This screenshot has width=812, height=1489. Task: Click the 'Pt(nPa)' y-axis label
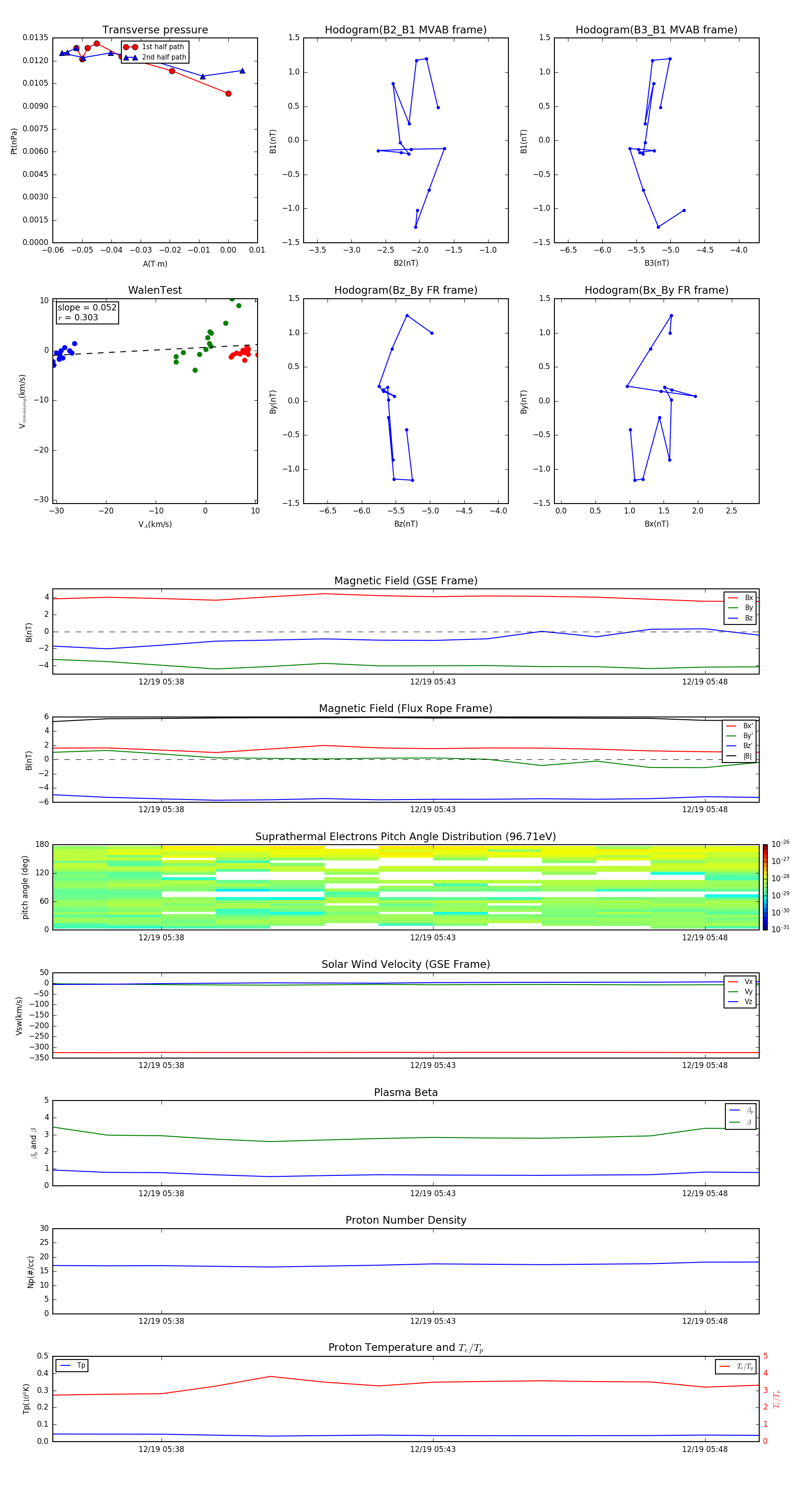pyautogui.click(x=14, y=140)
